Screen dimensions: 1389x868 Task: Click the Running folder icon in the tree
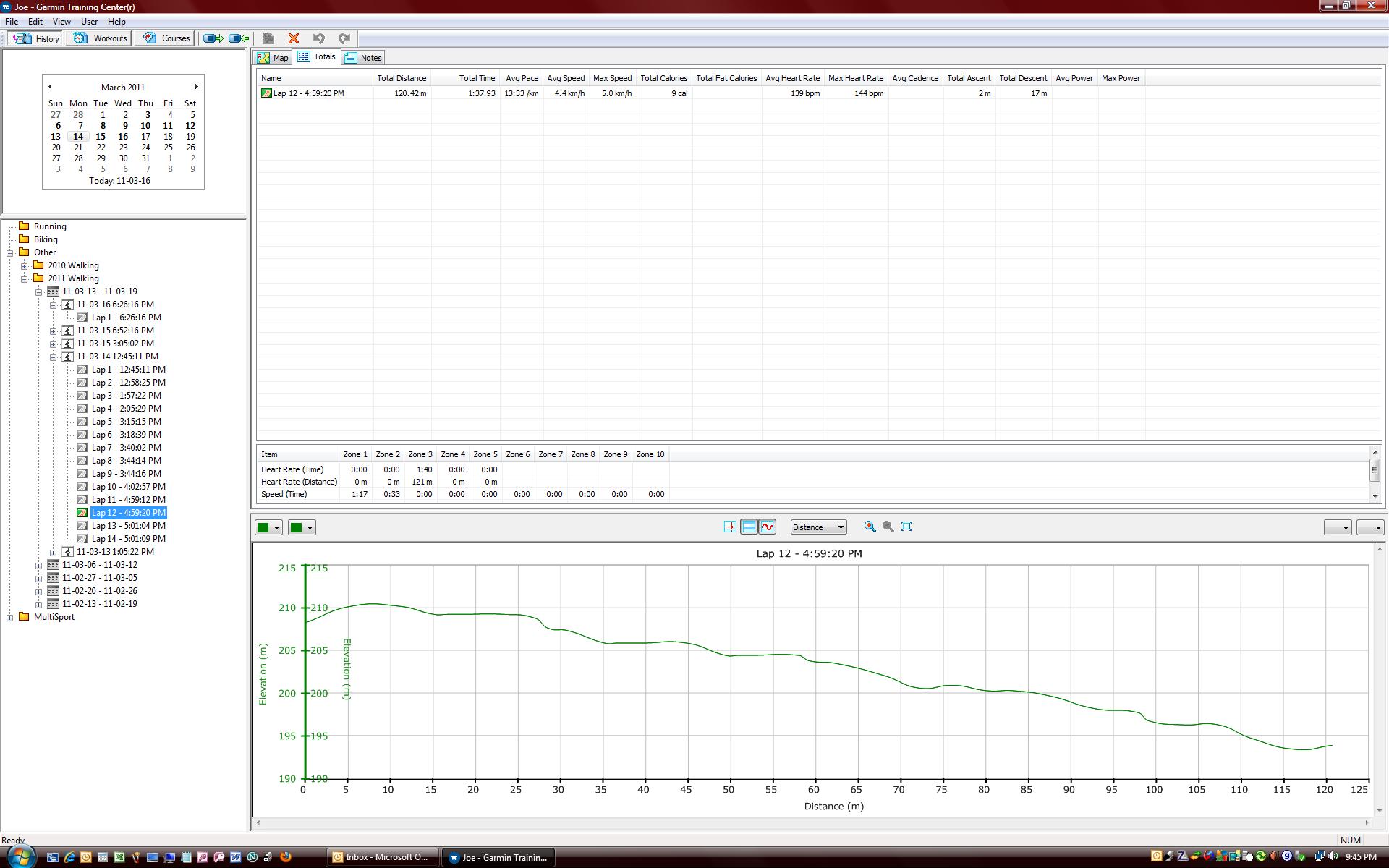point(24,226)
